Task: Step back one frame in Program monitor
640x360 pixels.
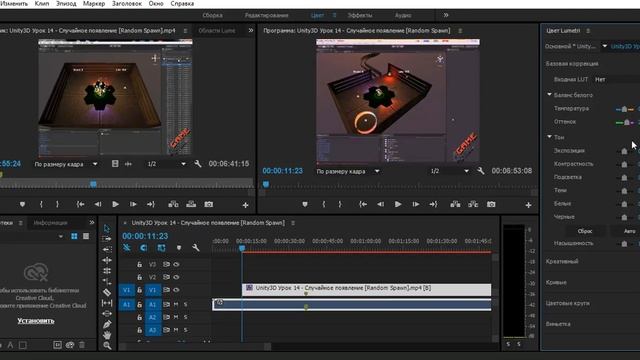Action: coord(380,204)
